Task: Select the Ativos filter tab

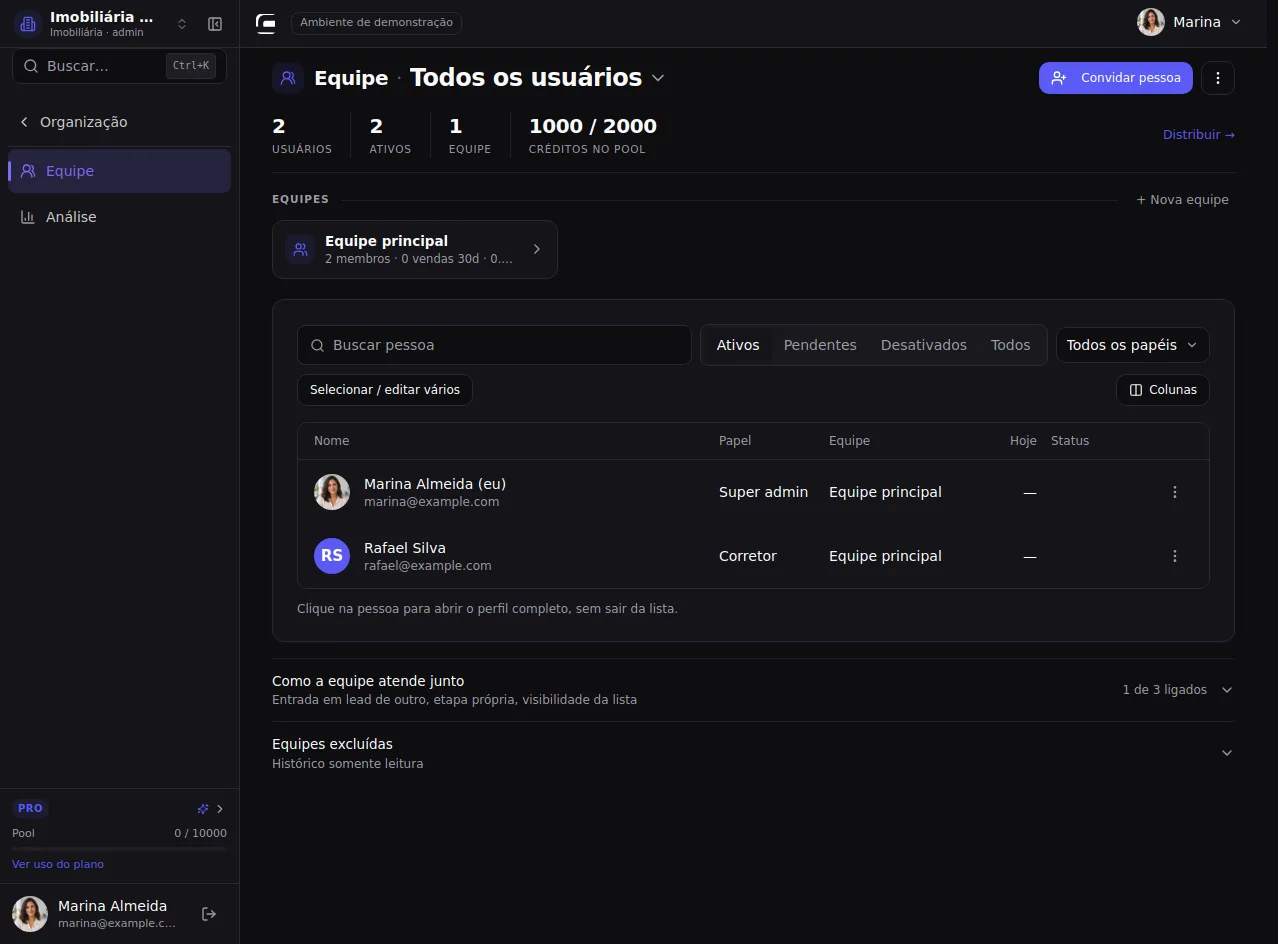Action: tap(738, 345)
